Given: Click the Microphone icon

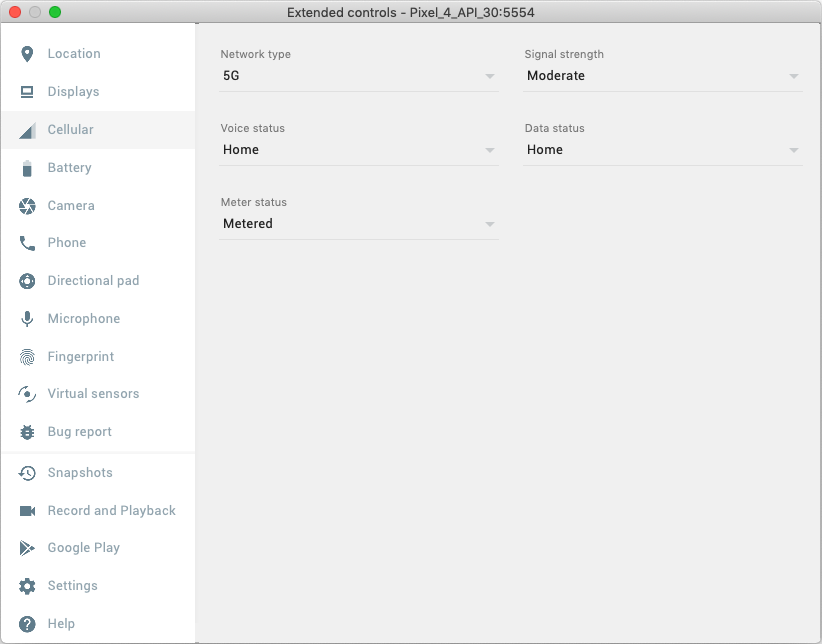Looking at the screenshot, I should tap(27, 319).
